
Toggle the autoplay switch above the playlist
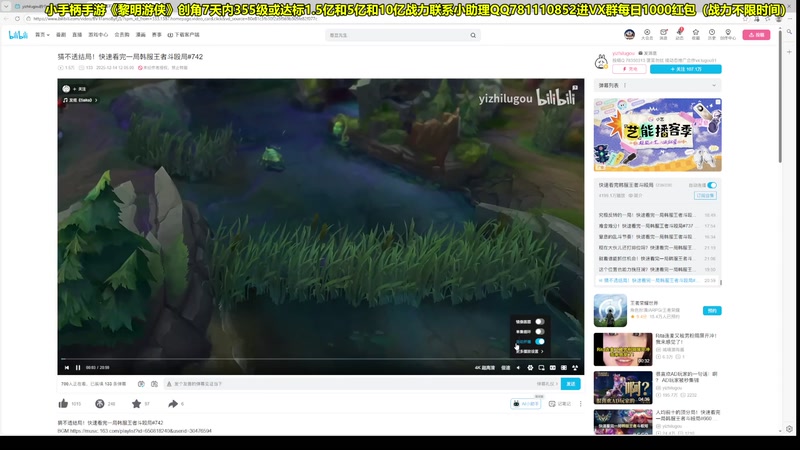(x=712, y=185)
